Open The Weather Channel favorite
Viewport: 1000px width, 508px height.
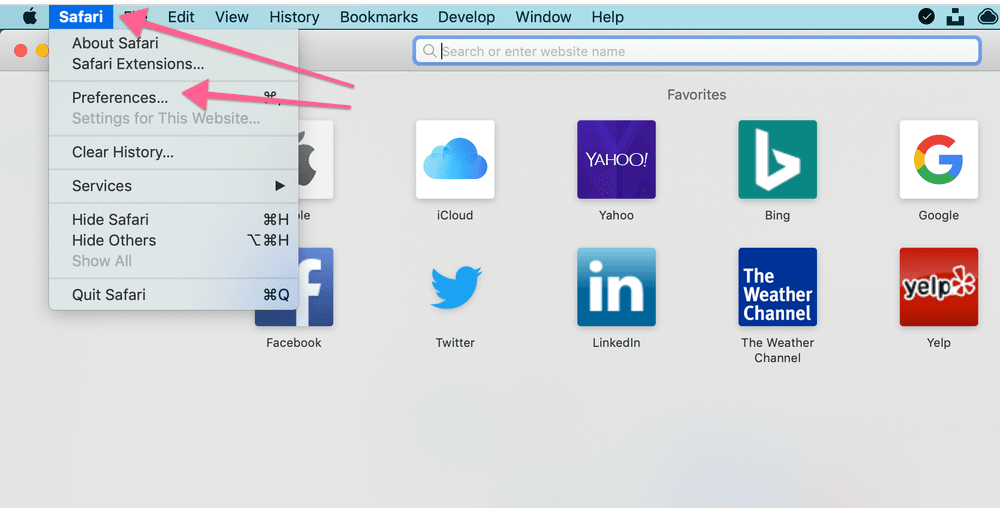click(x=777, y=287)
